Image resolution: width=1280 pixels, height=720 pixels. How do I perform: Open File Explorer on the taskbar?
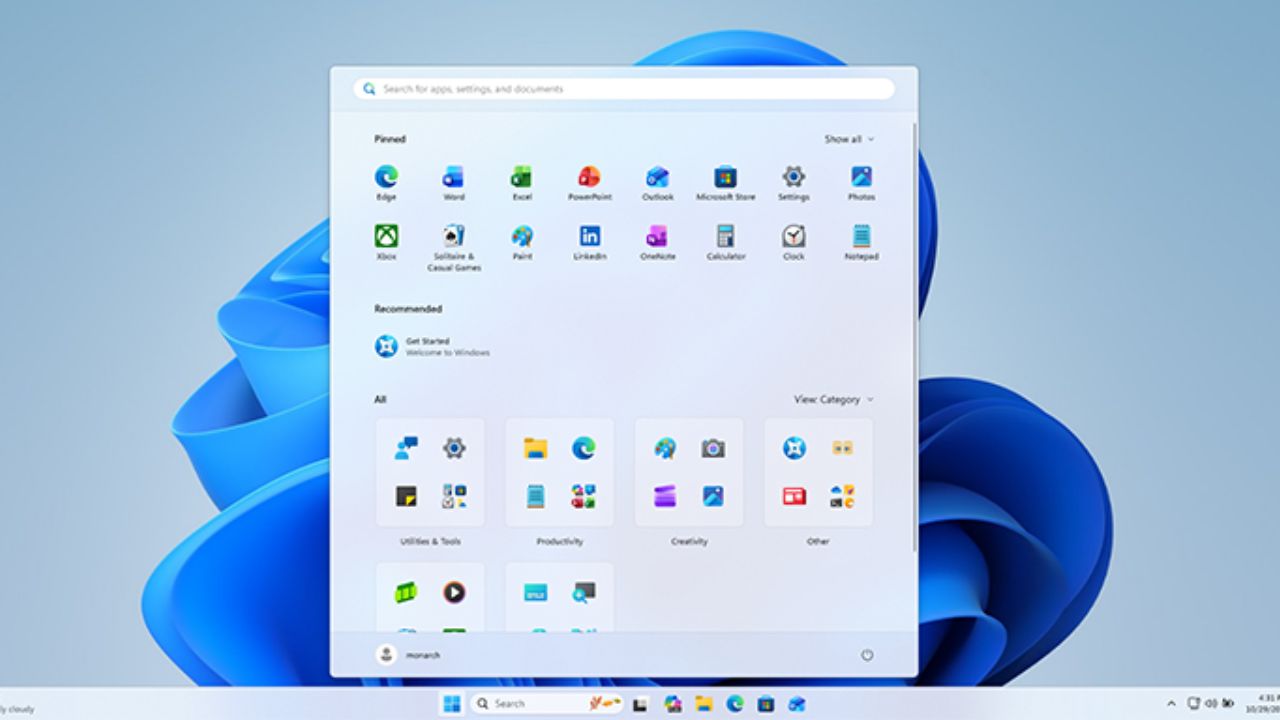pos(704,703)
